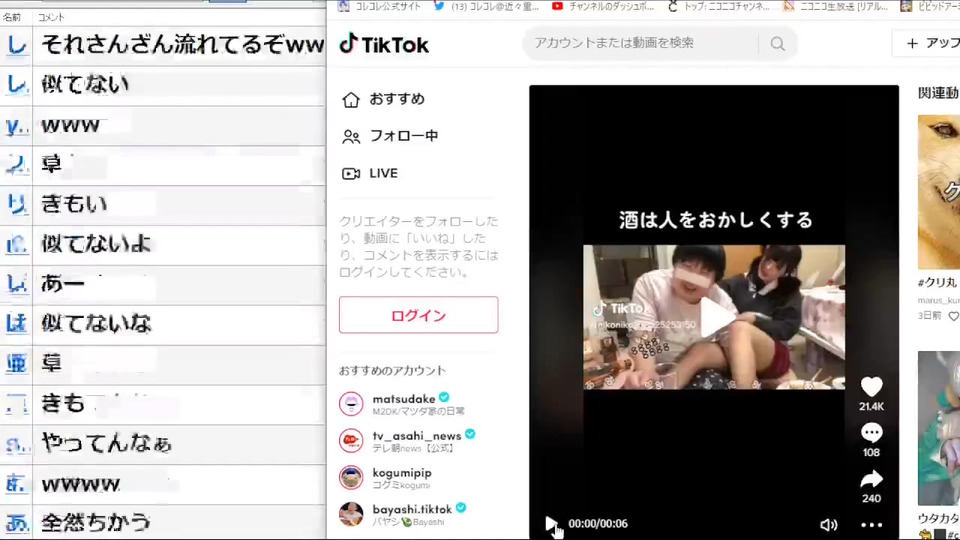Click matsudake profile avatar
The height and width of the screenshot is (540, 960).
coord(351,404)
